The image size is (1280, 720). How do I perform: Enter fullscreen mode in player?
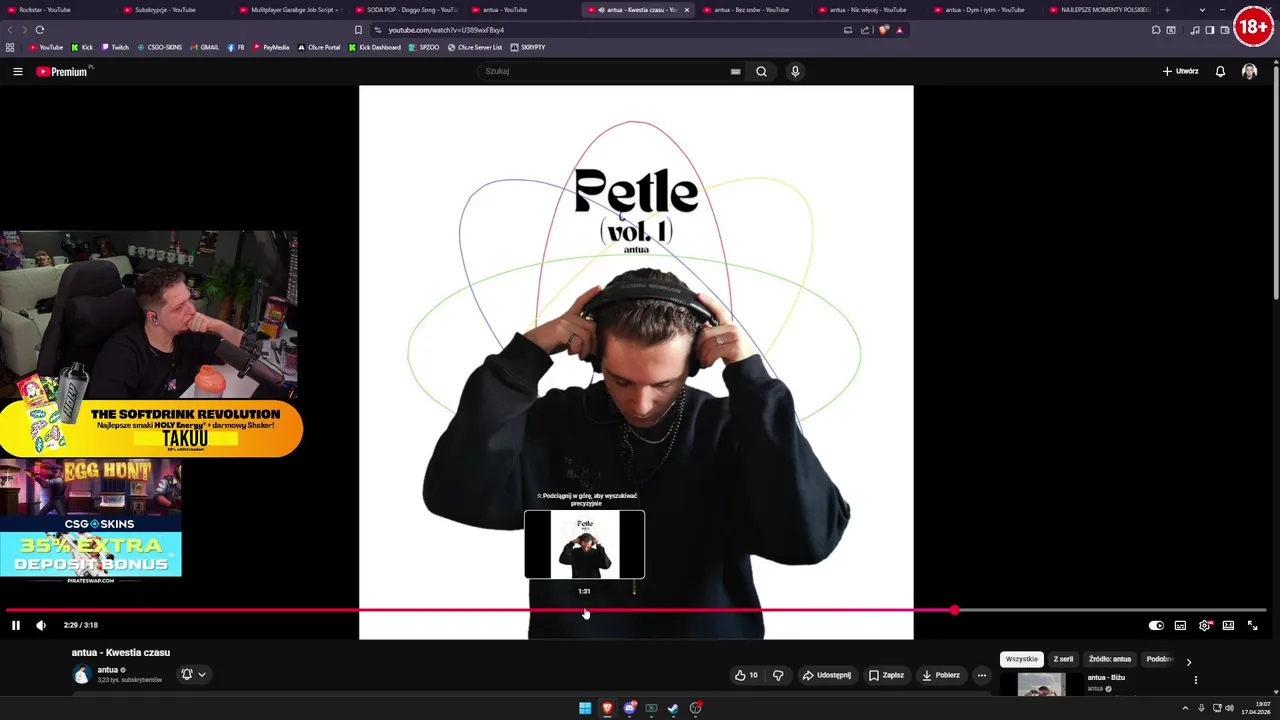pyautogui.click(x=1252, y=625)
